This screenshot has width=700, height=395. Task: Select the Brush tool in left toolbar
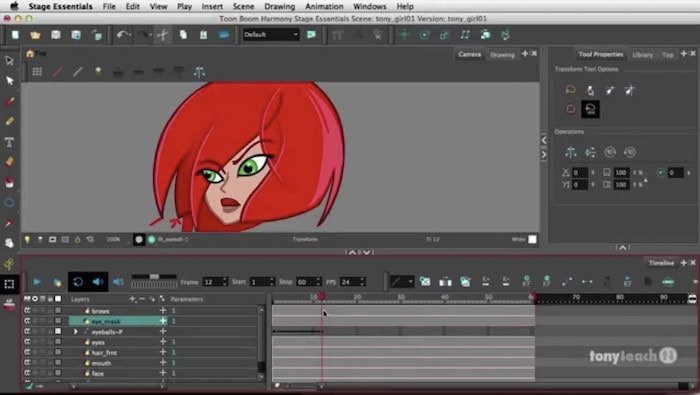coord(9,101)
